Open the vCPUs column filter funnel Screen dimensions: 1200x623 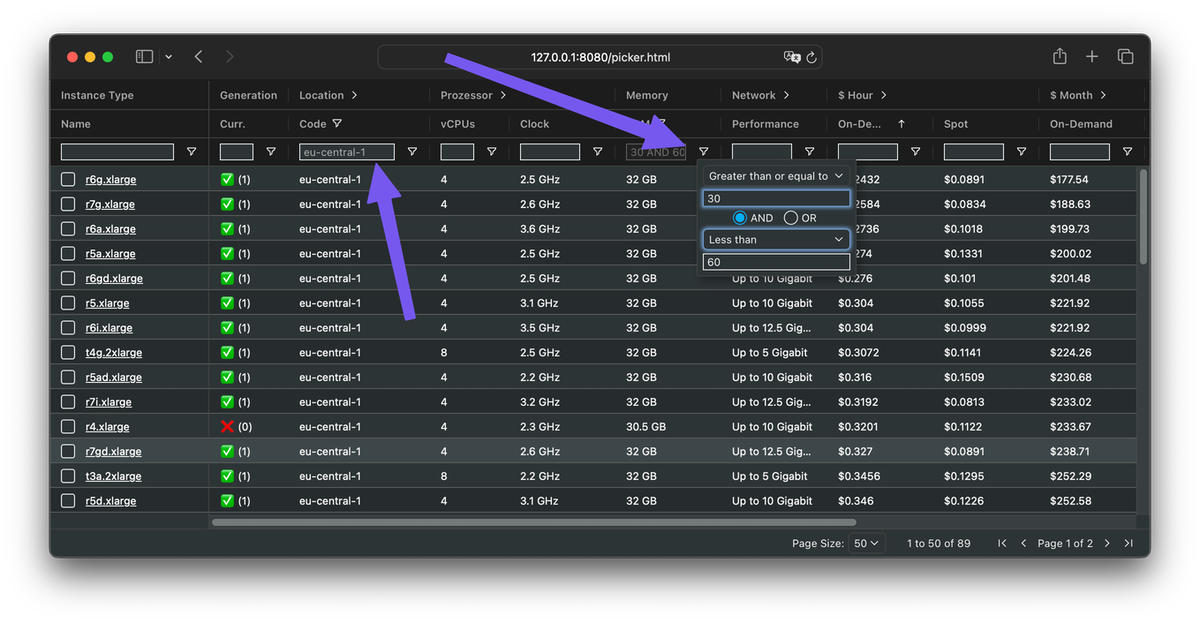(492, 151)
